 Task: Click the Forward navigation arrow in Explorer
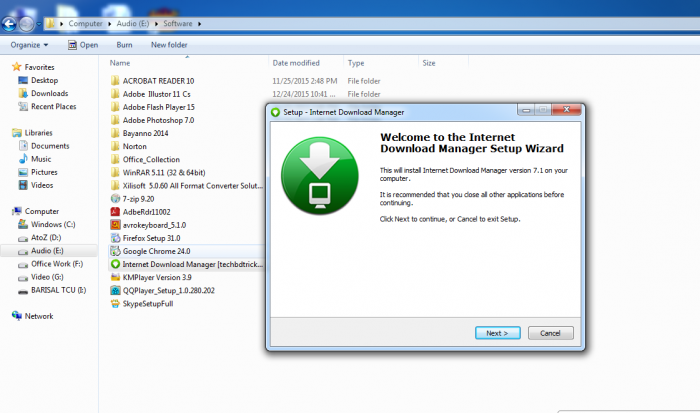[26, 24]
